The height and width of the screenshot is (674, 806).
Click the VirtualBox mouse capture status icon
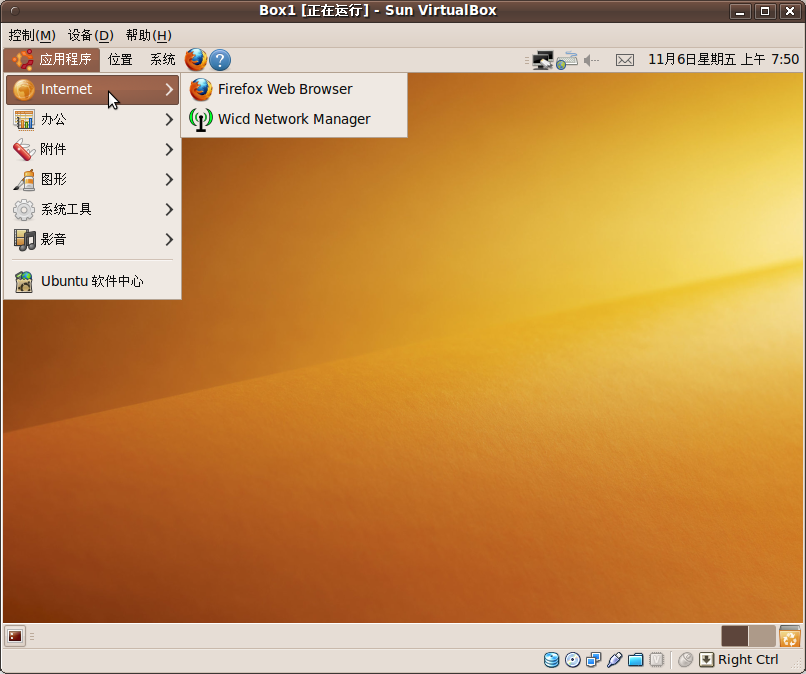pyautogui.click(x=685, y=660)
